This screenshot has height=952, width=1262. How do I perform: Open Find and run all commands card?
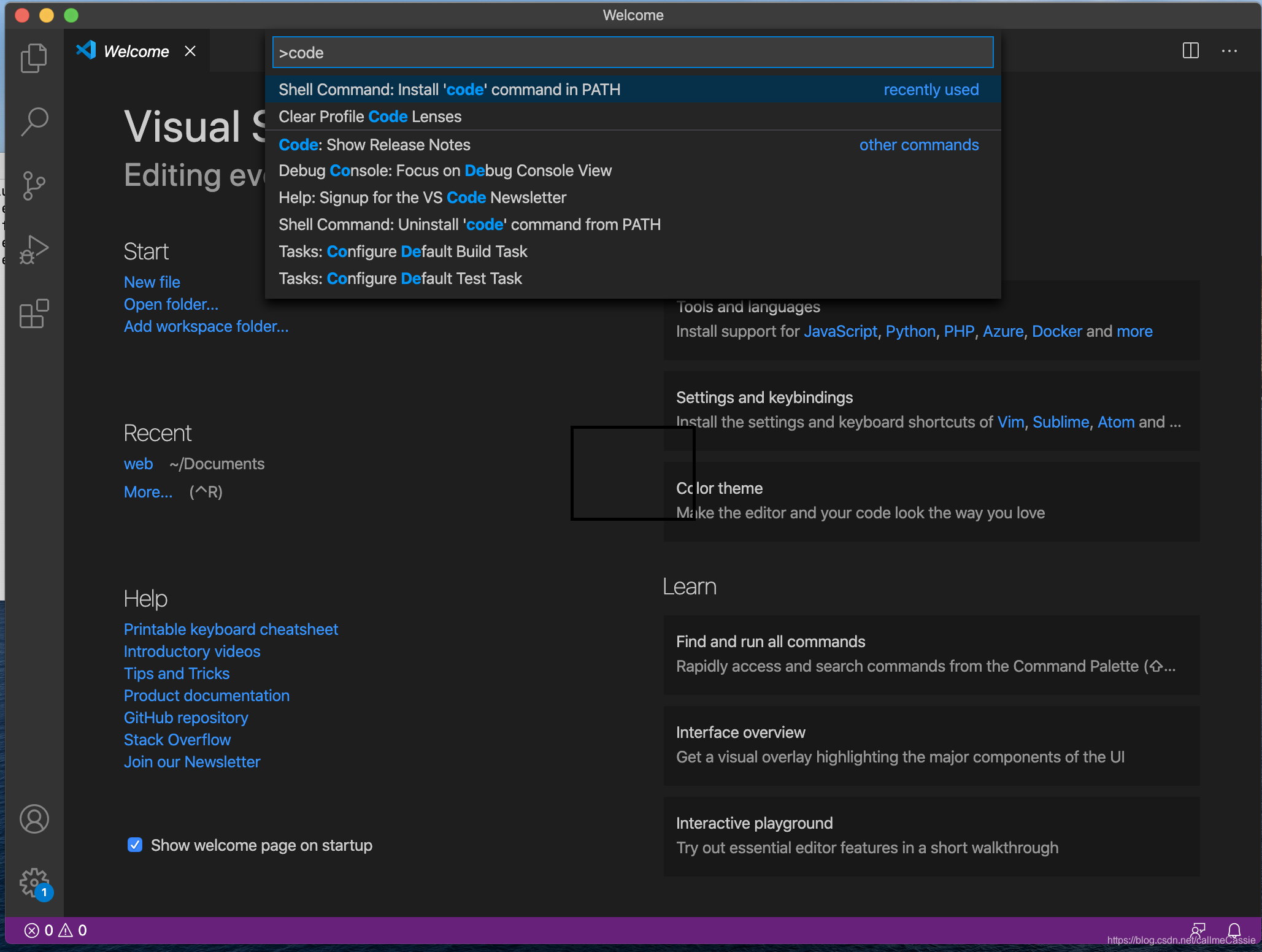click(x=931, y=654)
